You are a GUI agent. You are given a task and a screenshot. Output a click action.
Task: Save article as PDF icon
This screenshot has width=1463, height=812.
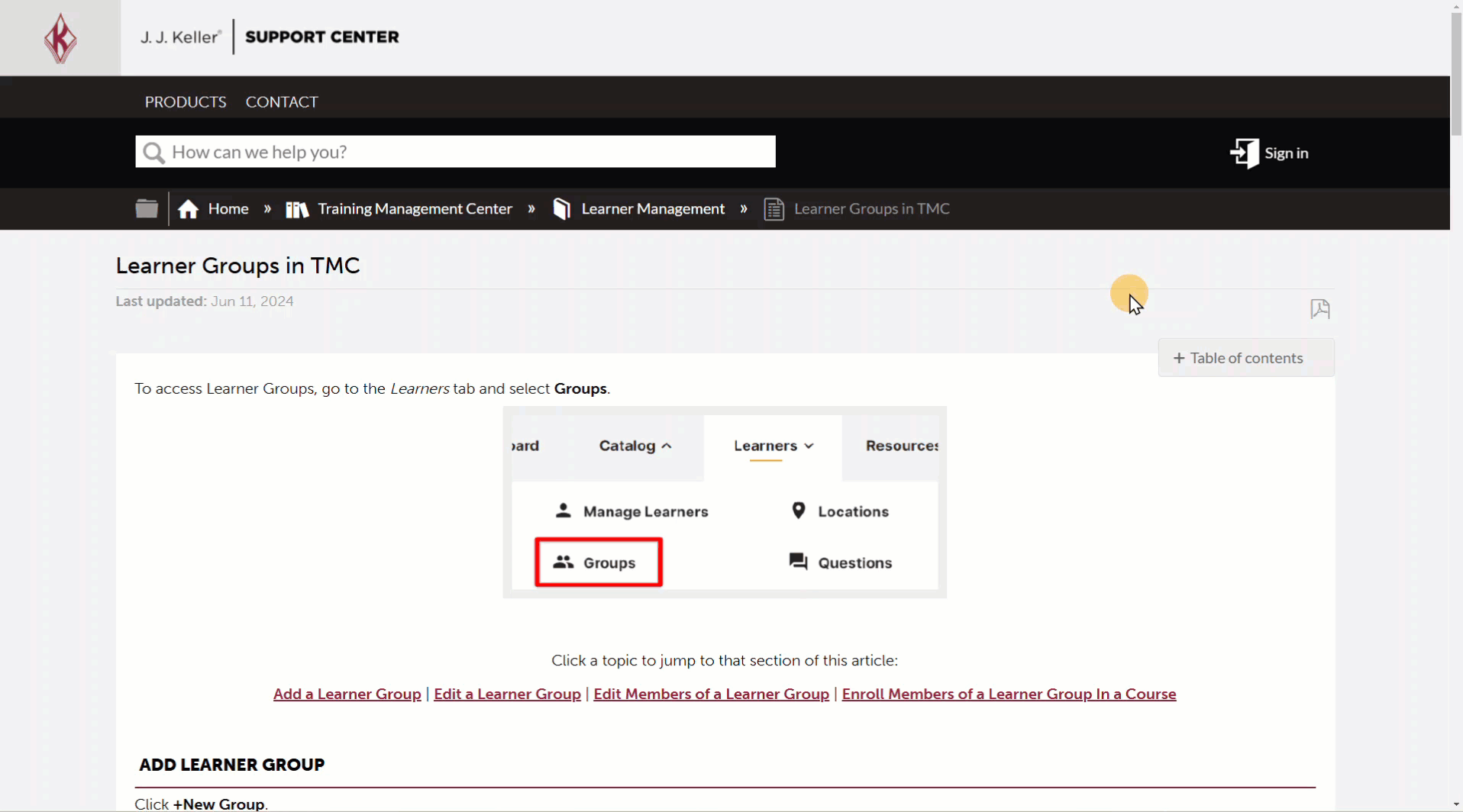1319,309
